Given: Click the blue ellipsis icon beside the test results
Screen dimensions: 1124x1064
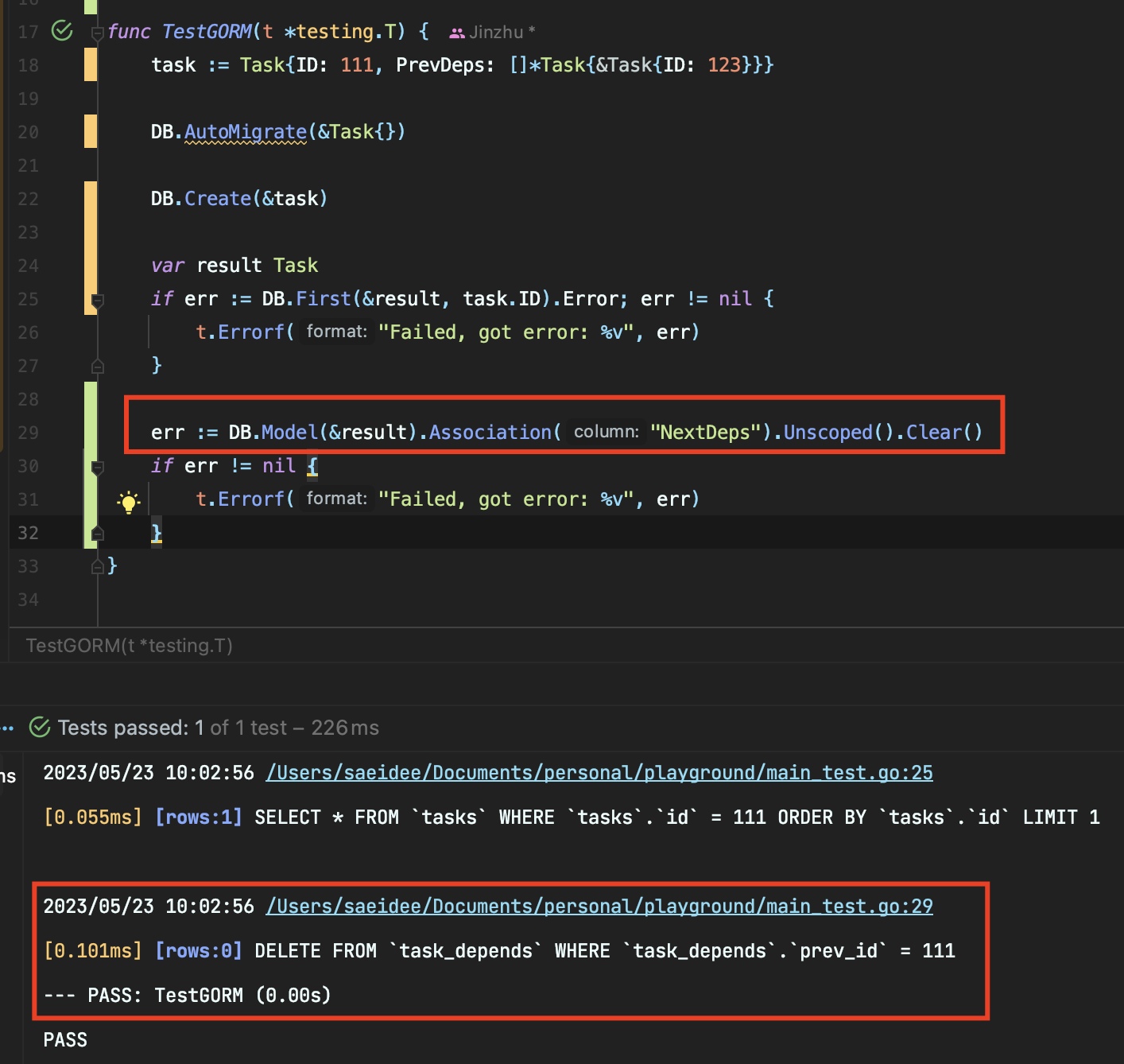Looking at the screenshot, I should (x=8, y=726).
